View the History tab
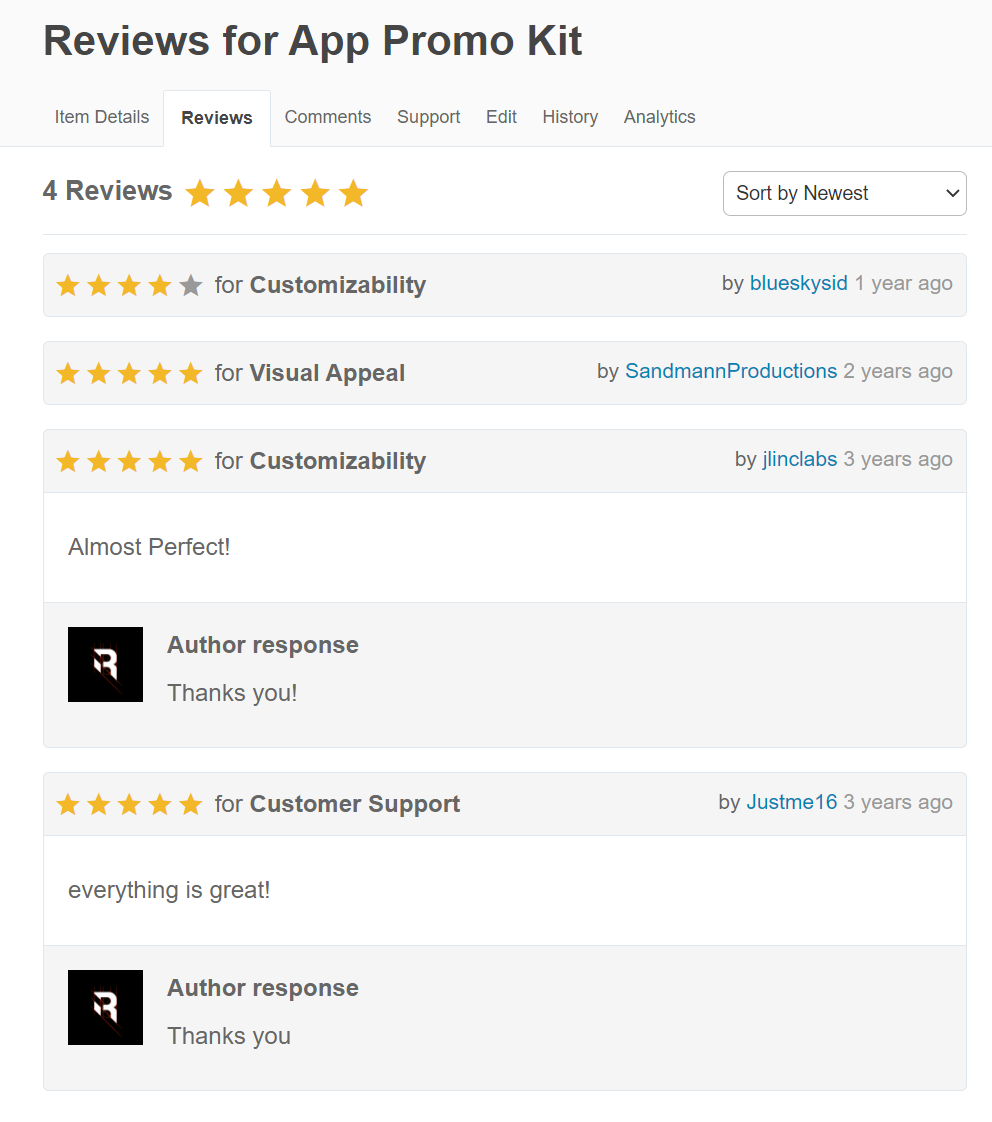 click(570, 117)
